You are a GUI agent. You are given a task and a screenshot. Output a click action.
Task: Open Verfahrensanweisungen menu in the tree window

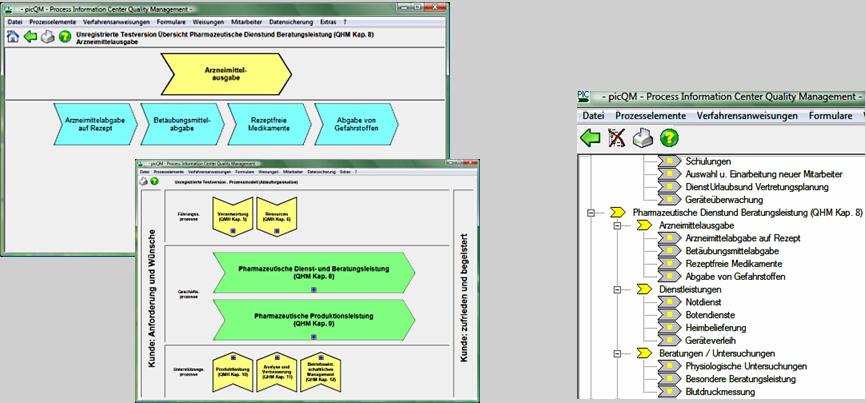pyautogui.click(x=747, y=116)
